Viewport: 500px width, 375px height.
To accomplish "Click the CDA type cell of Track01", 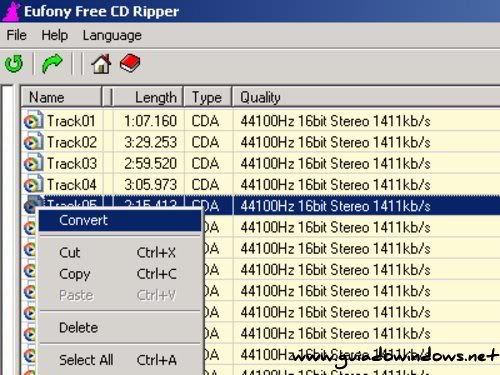I will point(205,121).
